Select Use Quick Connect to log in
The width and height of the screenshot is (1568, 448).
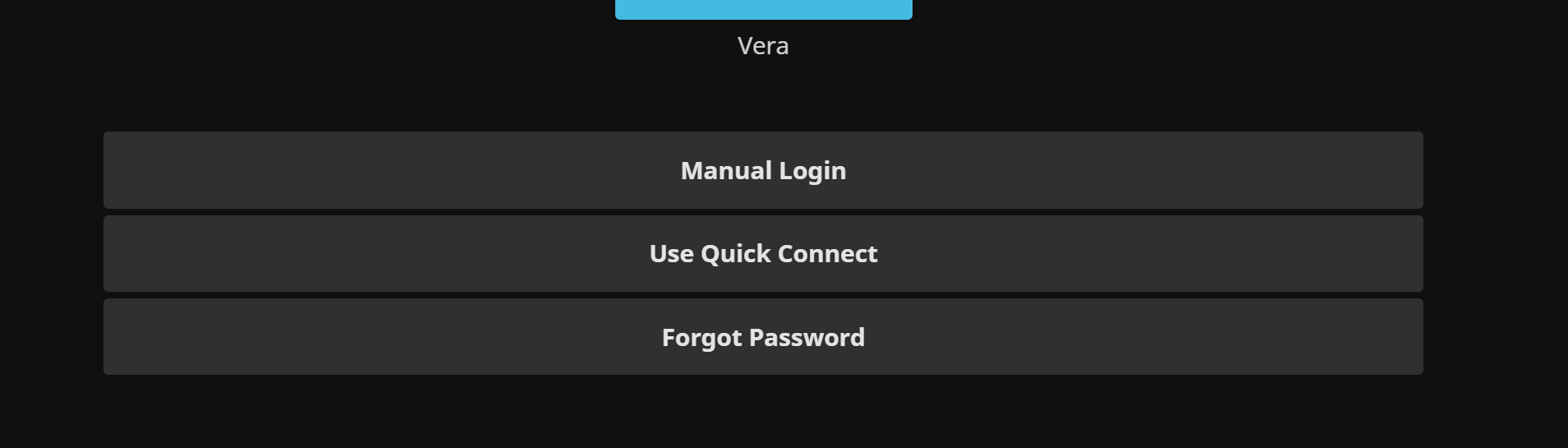point(763,254)
